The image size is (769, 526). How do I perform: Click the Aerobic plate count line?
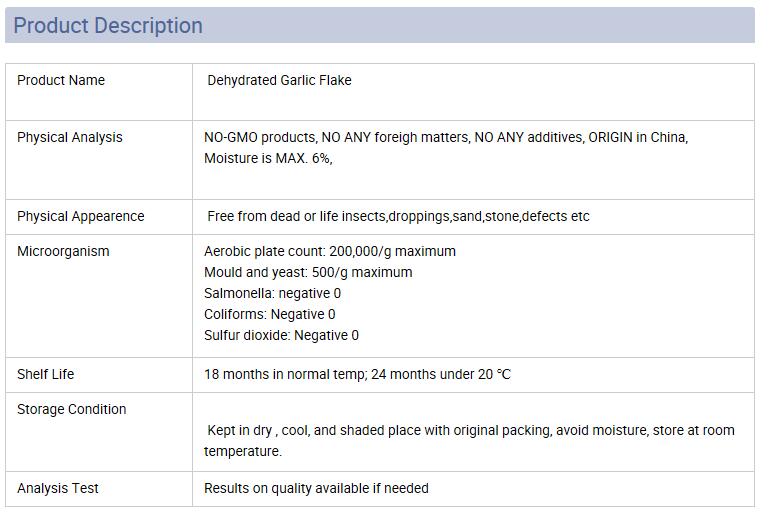pyautogui.click(x=330, y=251)
